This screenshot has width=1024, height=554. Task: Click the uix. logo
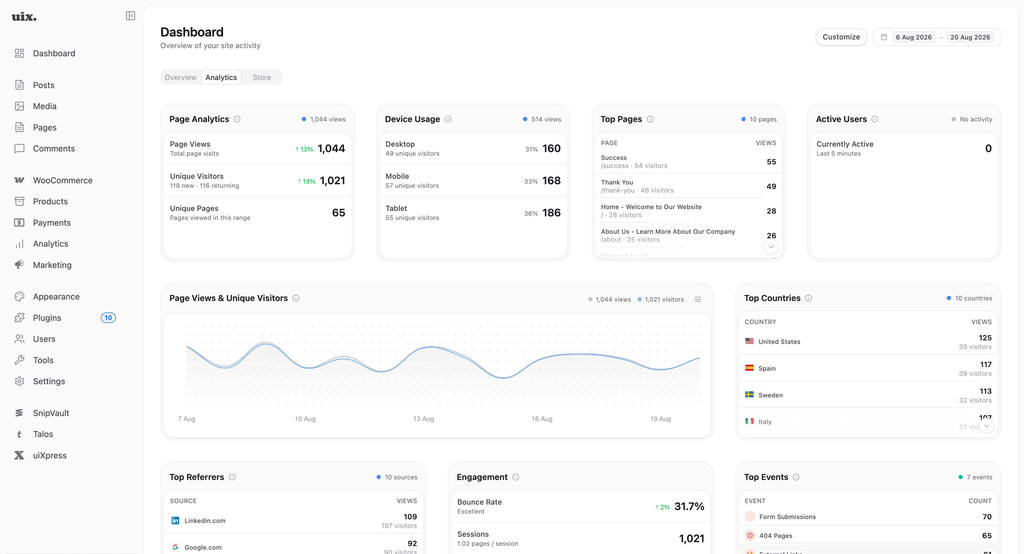click(x=24, y=16)
